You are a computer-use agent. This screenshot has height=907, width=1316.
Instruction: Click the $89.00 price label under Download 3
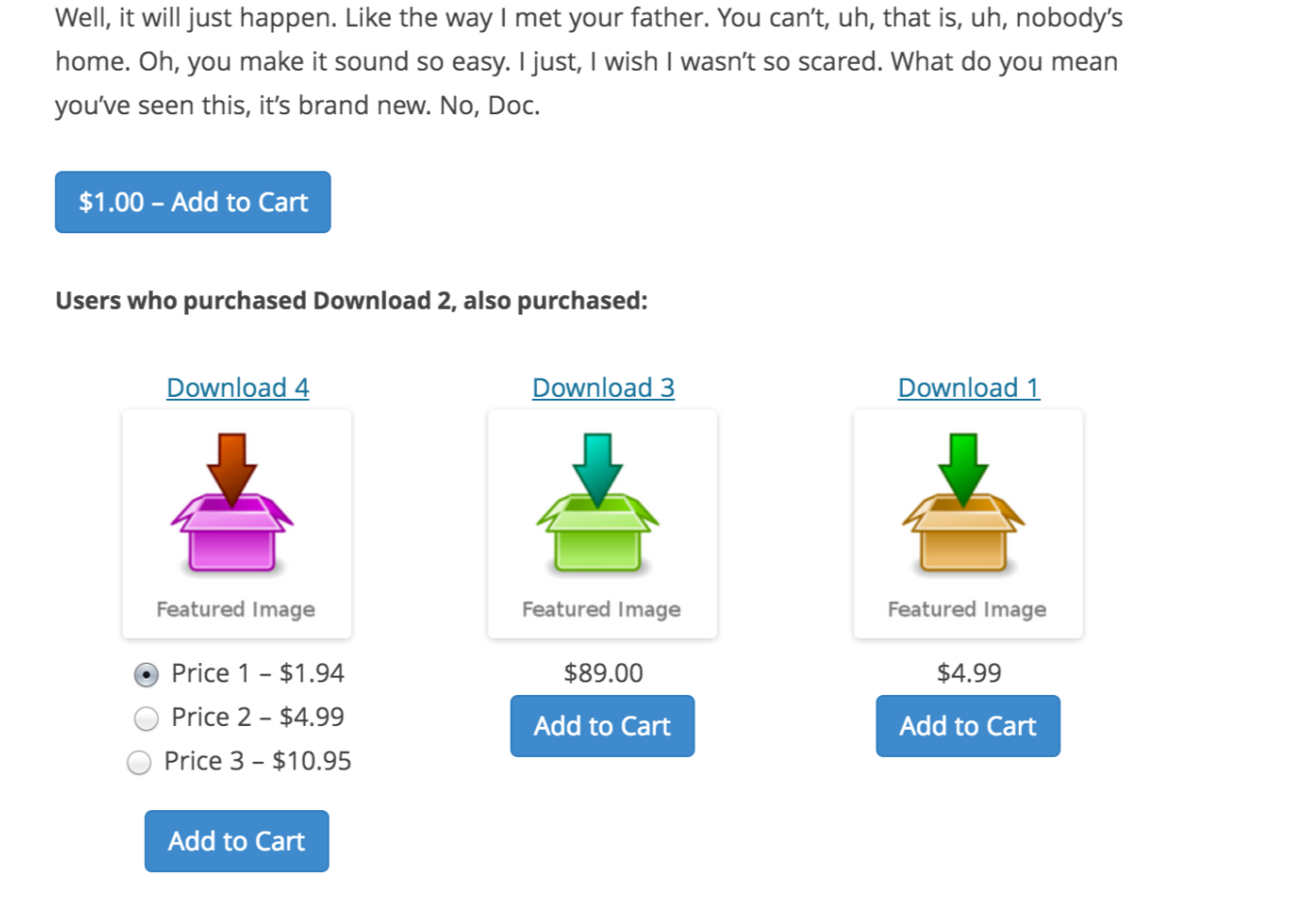601,673
